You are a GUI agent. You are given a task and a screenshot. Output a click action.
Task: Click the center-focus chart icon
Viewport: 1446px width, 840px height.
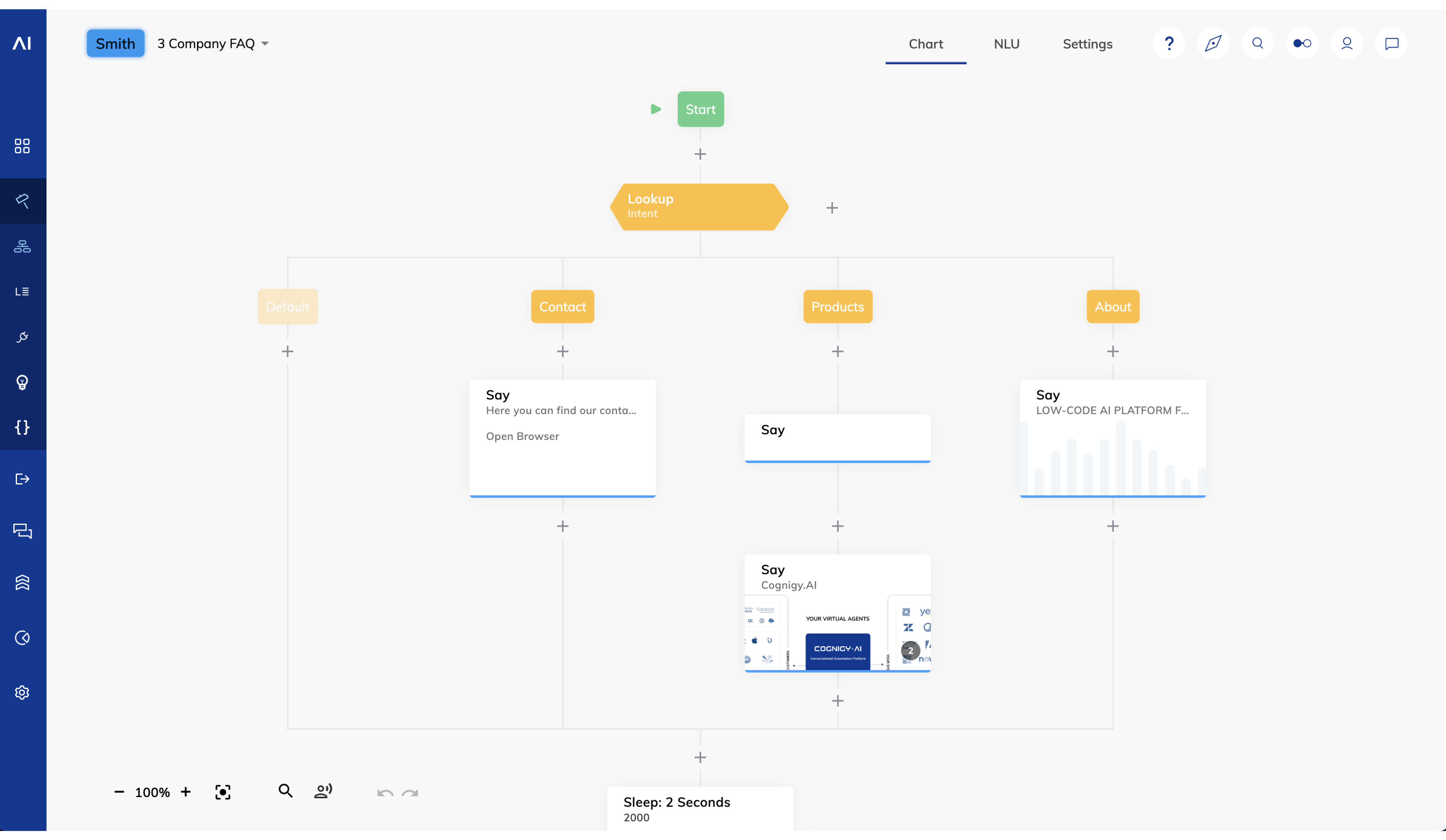[223, 792]
